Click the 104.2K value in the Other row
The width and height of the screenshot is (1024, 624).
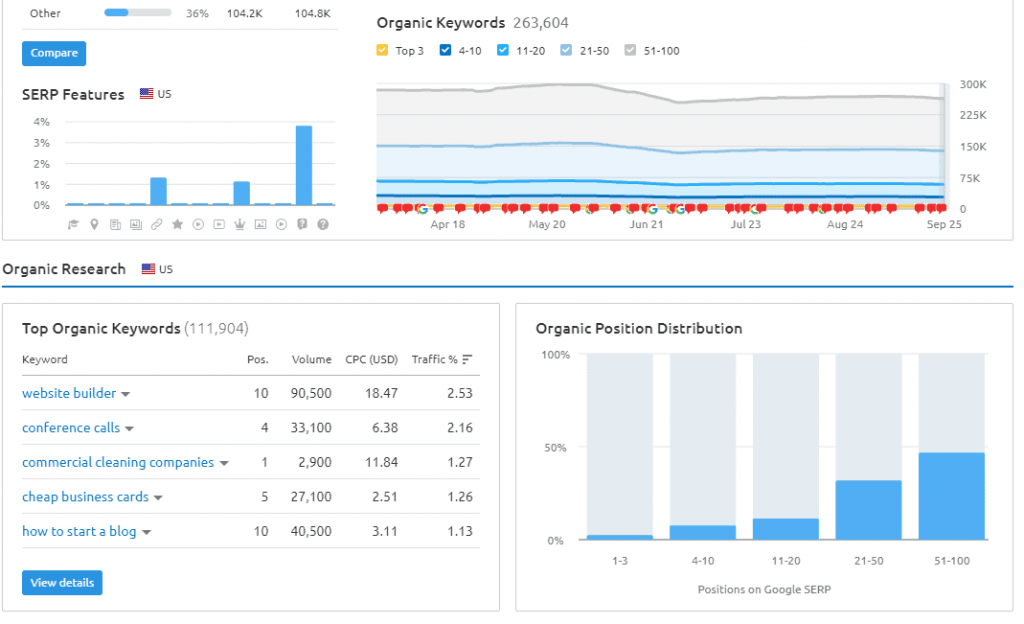[244, 13]
